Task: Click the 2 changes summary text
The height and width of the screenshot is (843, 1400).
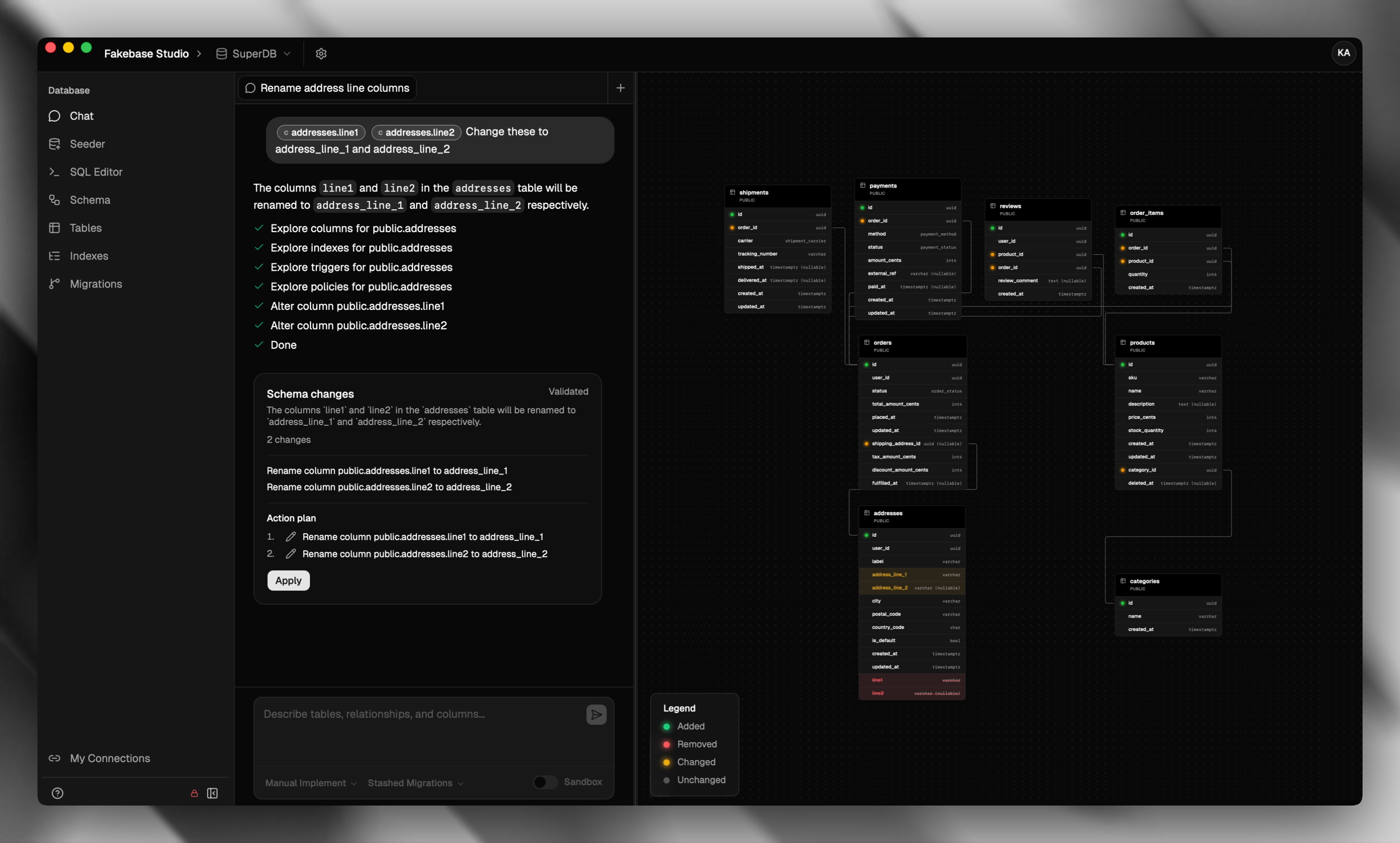Action: 288,440
